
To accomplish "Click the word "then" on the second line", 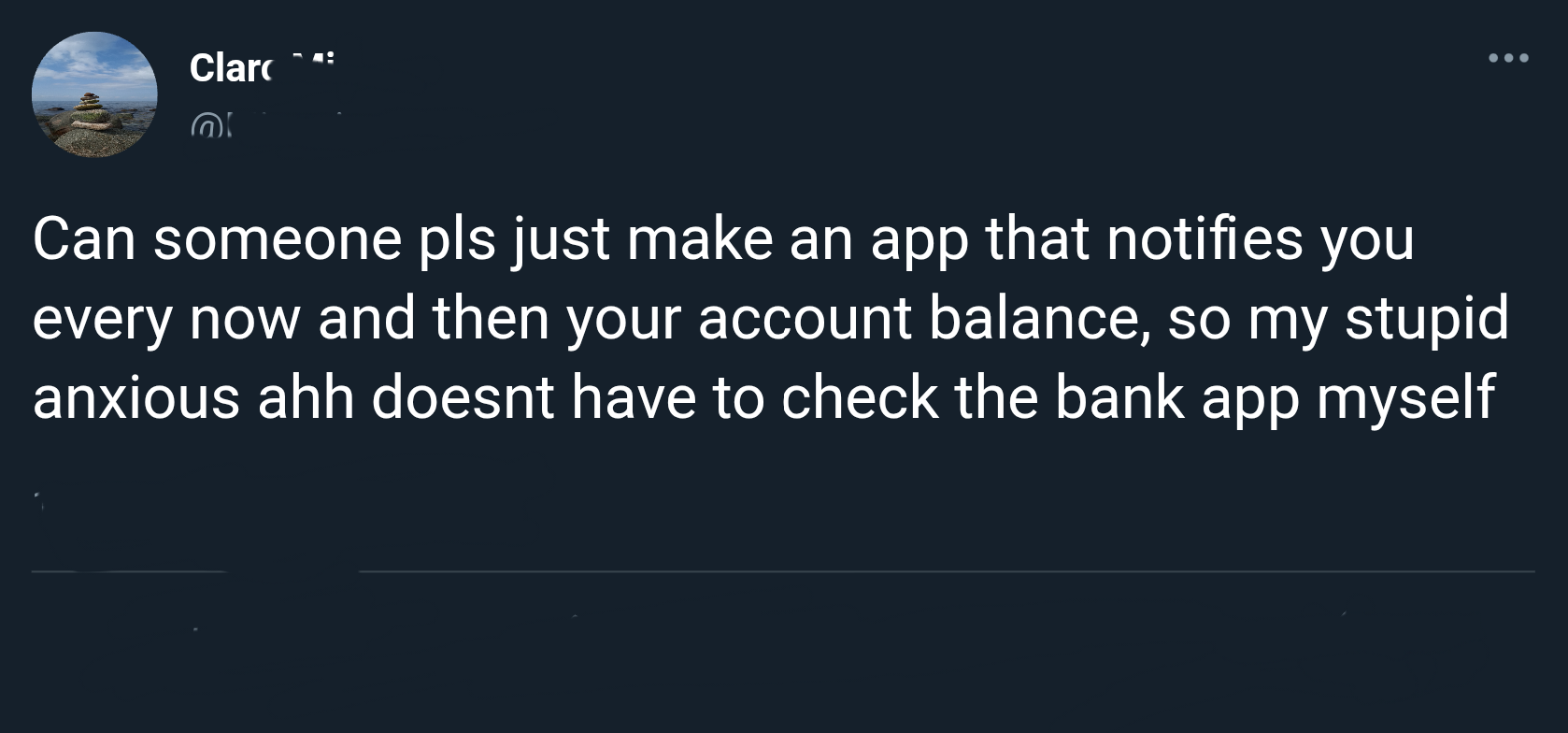I will 489,319.
